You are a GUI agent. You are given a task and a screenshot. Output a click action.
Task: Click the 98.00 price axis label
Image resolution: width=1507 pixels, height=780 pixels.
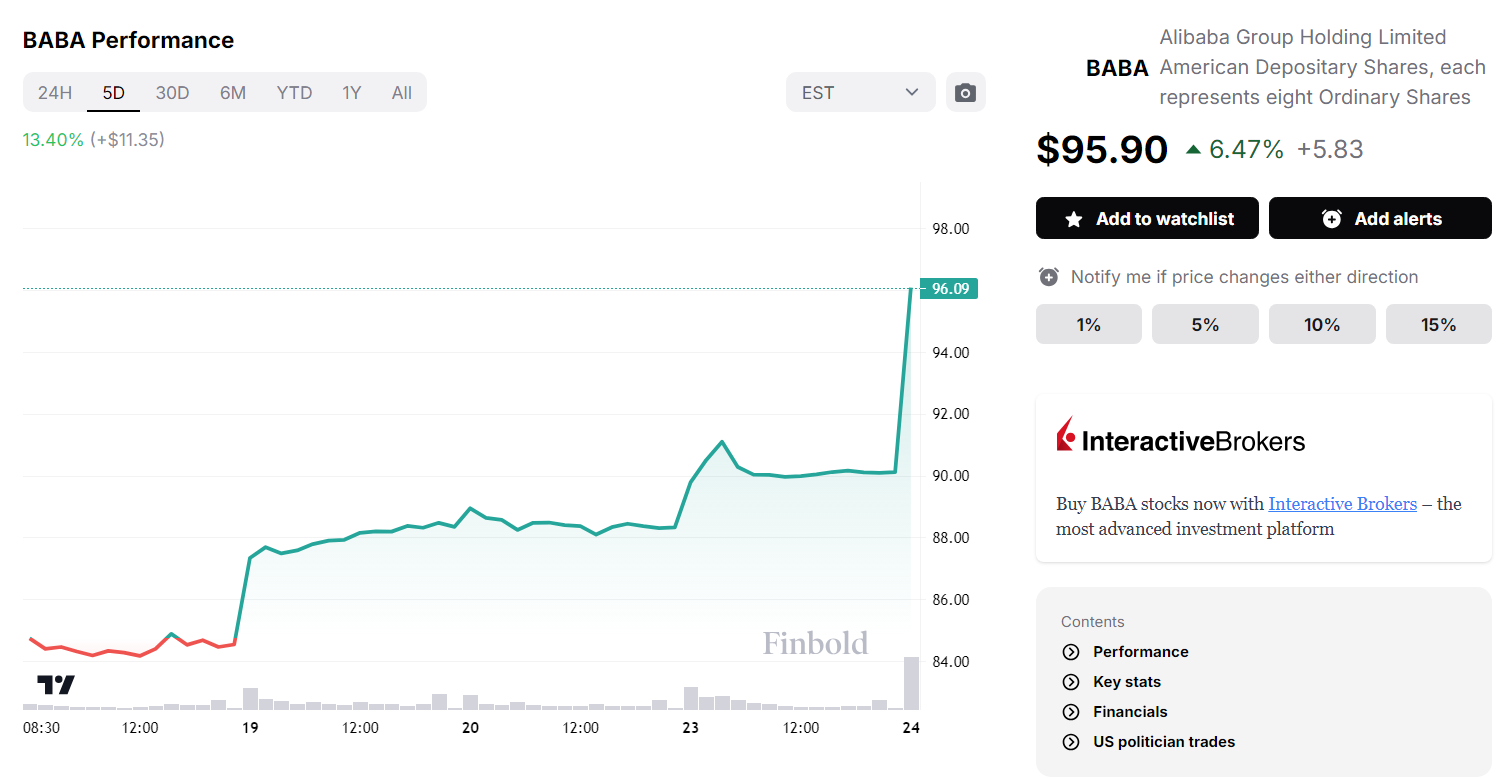click(951, 229)
